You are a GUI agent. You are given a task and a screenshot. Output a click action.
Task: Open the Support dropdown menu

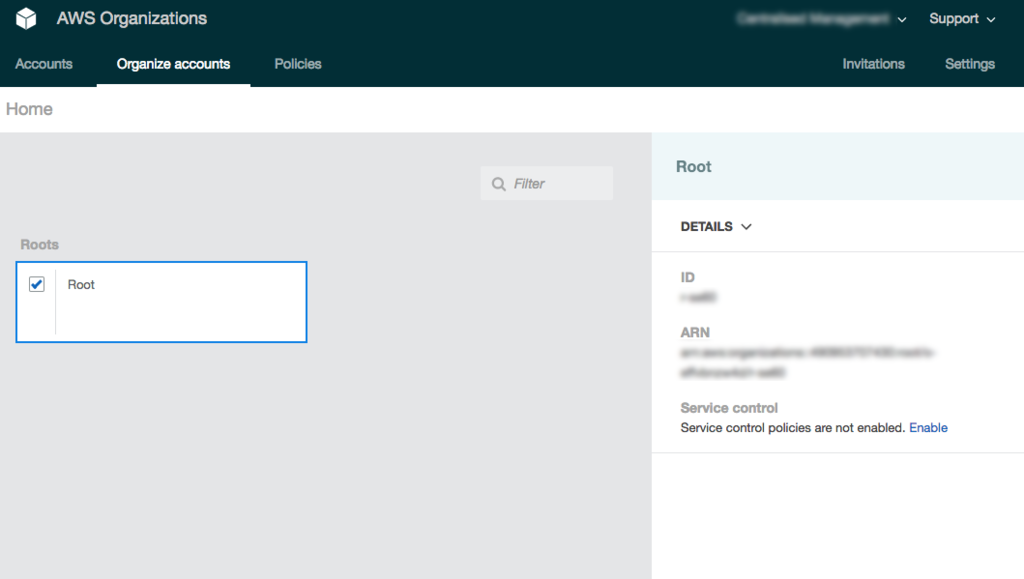click(962, 19)
